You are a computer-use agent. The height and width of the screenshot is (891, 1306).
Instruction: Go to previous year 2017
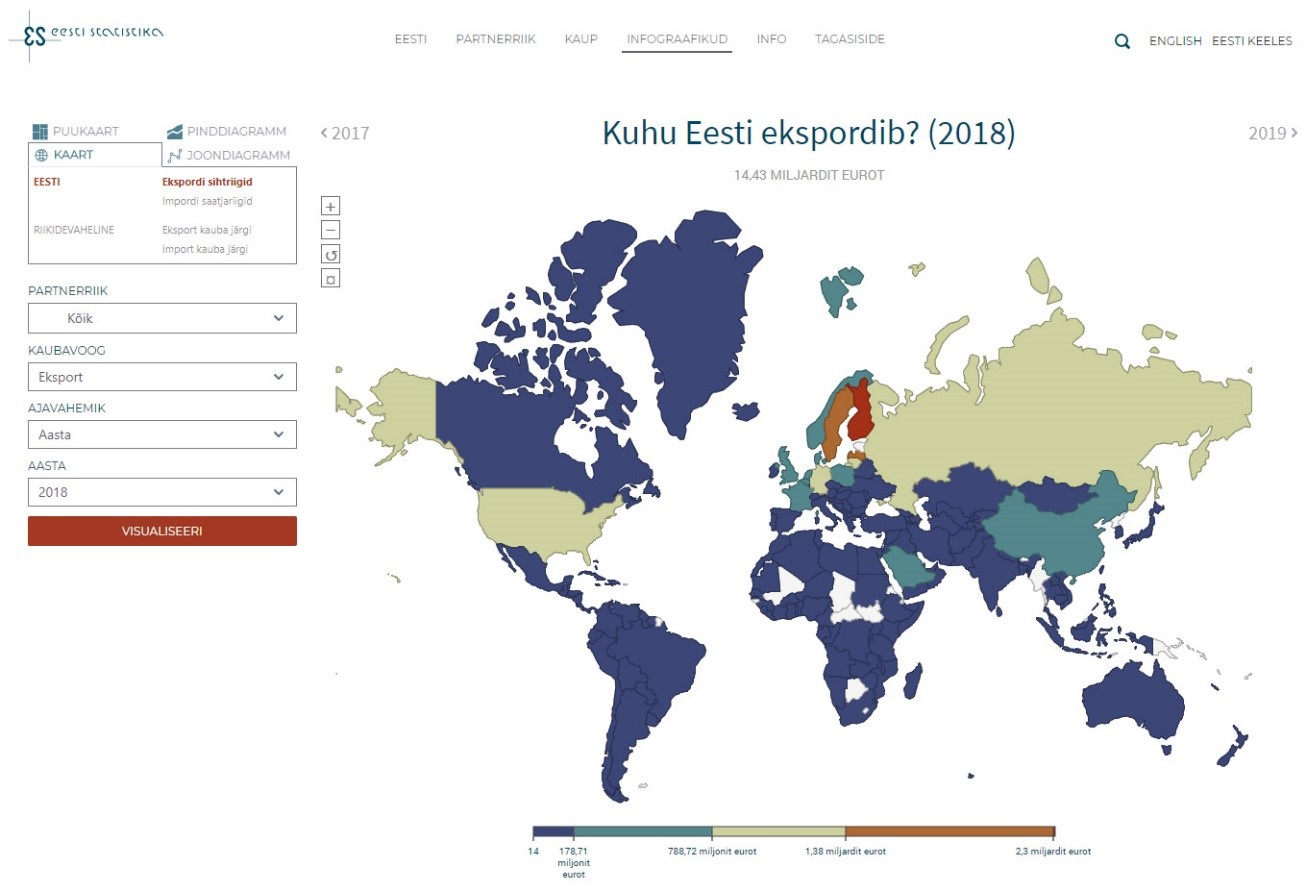tap(345, 133)
